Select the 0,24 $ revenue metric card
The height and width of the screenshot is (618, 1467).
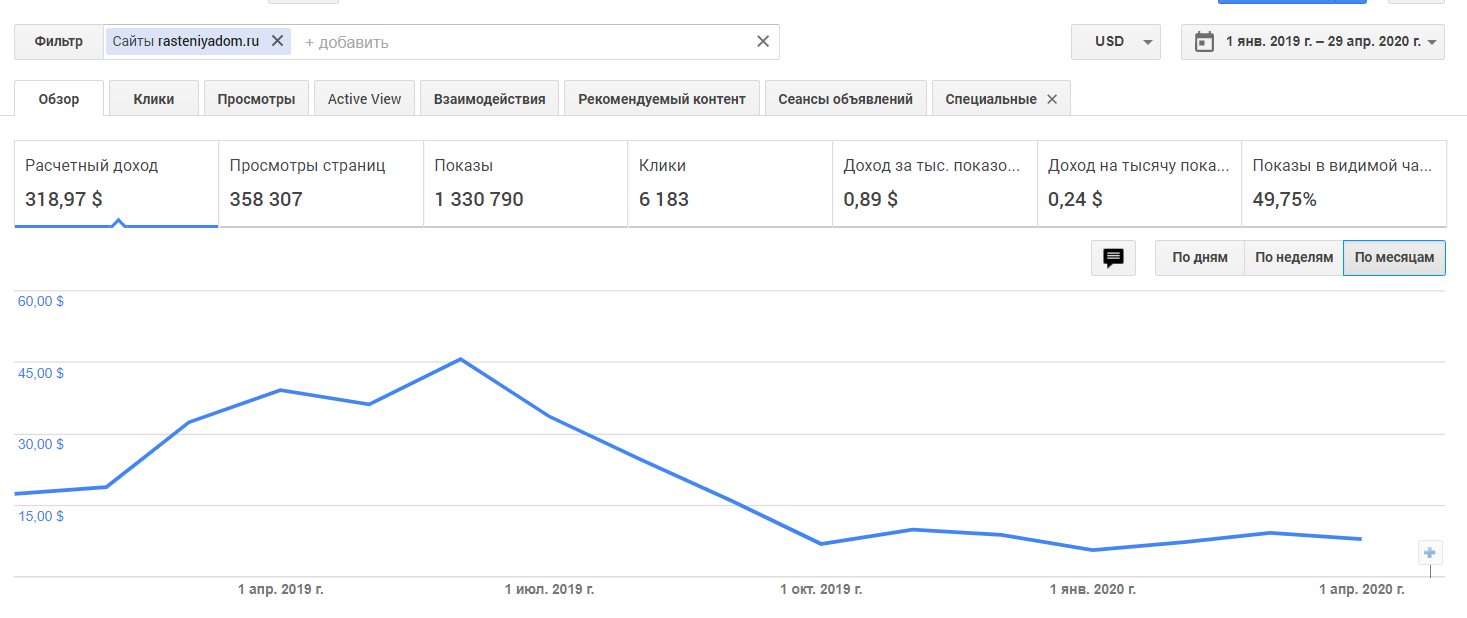coord(1139,184)
